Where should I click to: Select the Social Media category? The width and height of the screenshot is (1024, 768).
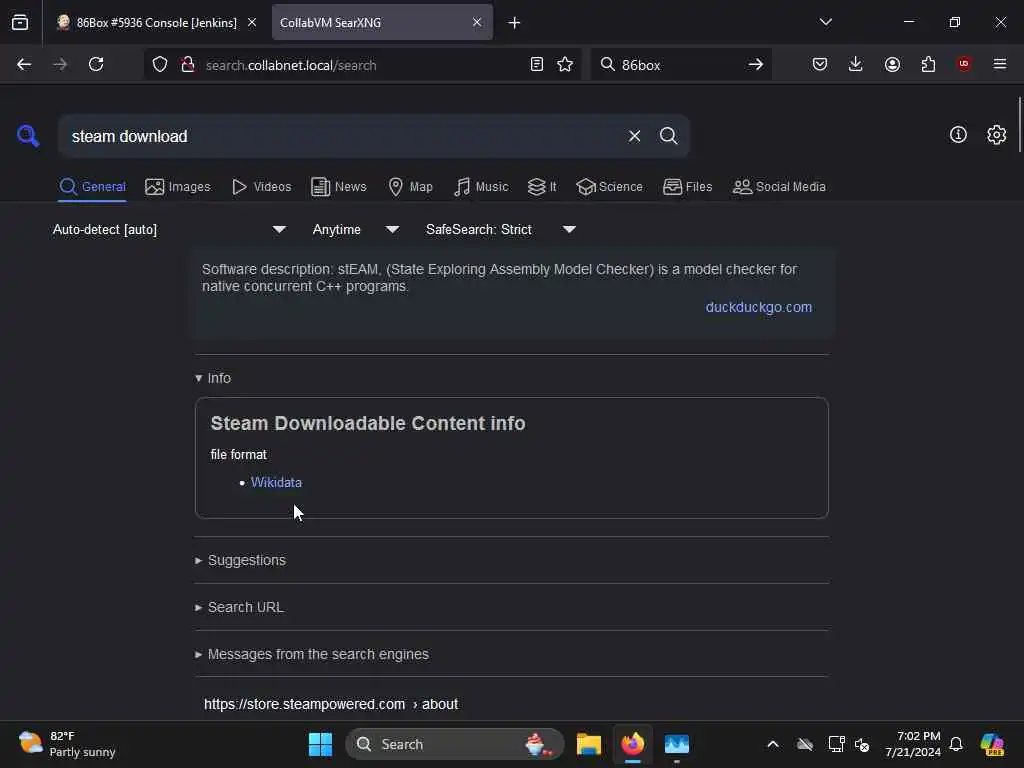pyautogui.click(x=779, y=187)
